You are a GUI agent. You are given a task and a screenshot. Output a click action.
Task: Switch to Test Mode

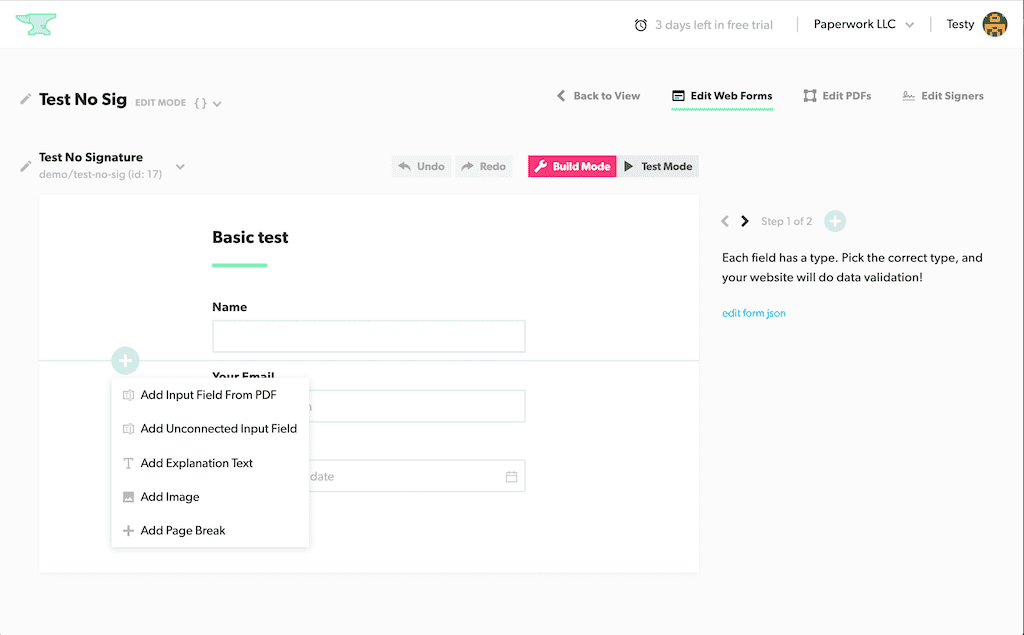(x=658, y=166)
